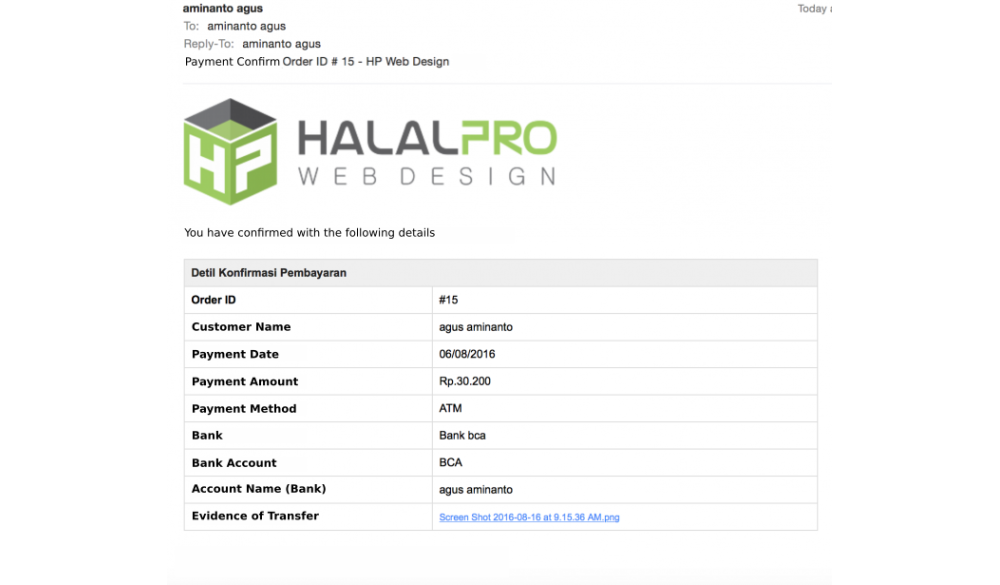Click the Payment Confirm Order ID subject line
Image resolution: width=1000 pixels, height=585 pixels.
click(x=317, y=62)
